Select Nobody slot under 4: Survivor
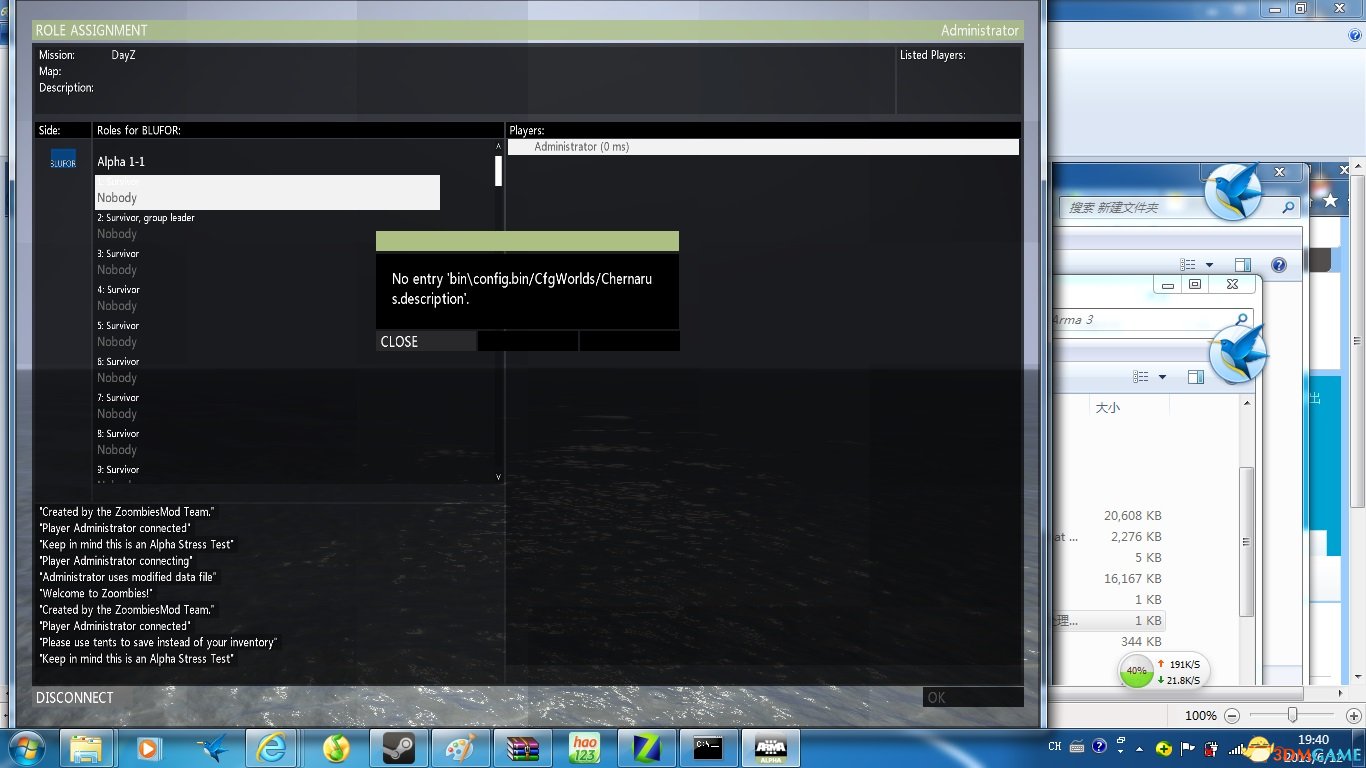1366x768 pixels. pyautogui.click(x=117, y=306)
